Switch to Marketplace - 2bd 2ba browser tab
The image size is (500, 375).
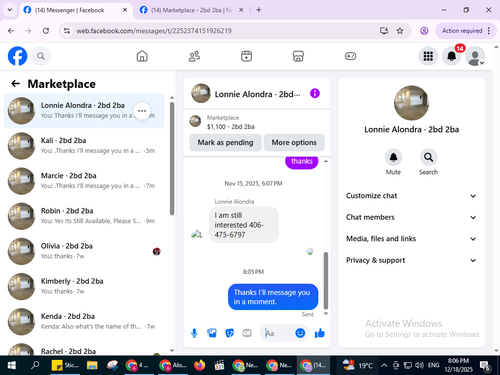pyautogui.click(x=192, y=10)
